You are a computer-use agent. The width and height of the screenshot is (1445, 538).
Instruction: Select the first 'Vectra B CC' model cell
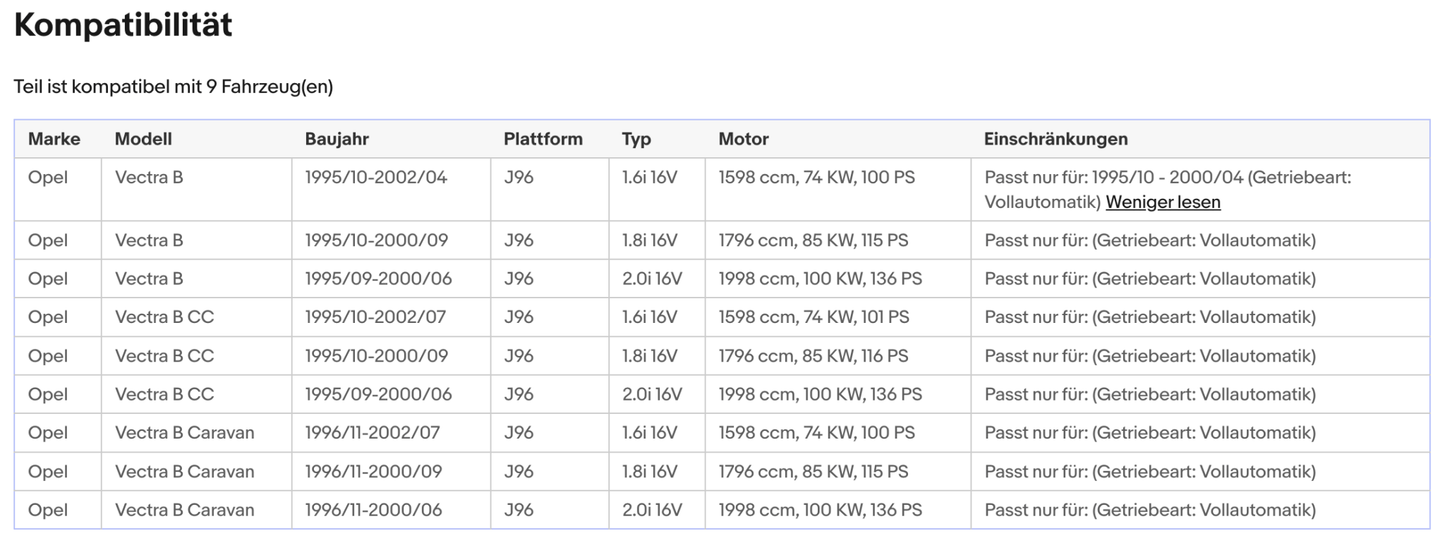(x=164, y=317)
